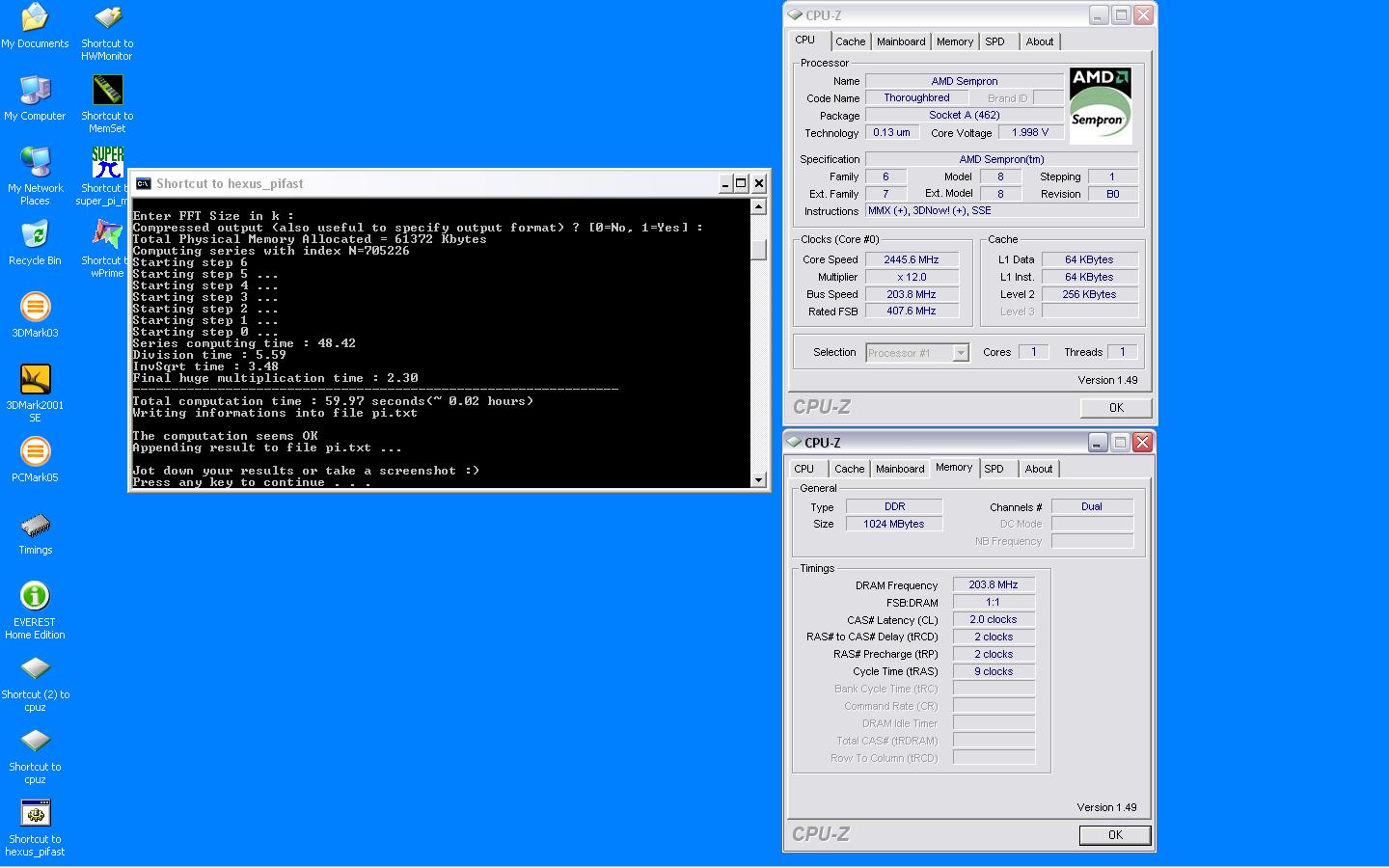Click the Cycle Time 9 clocks value

tap(994, 671)
